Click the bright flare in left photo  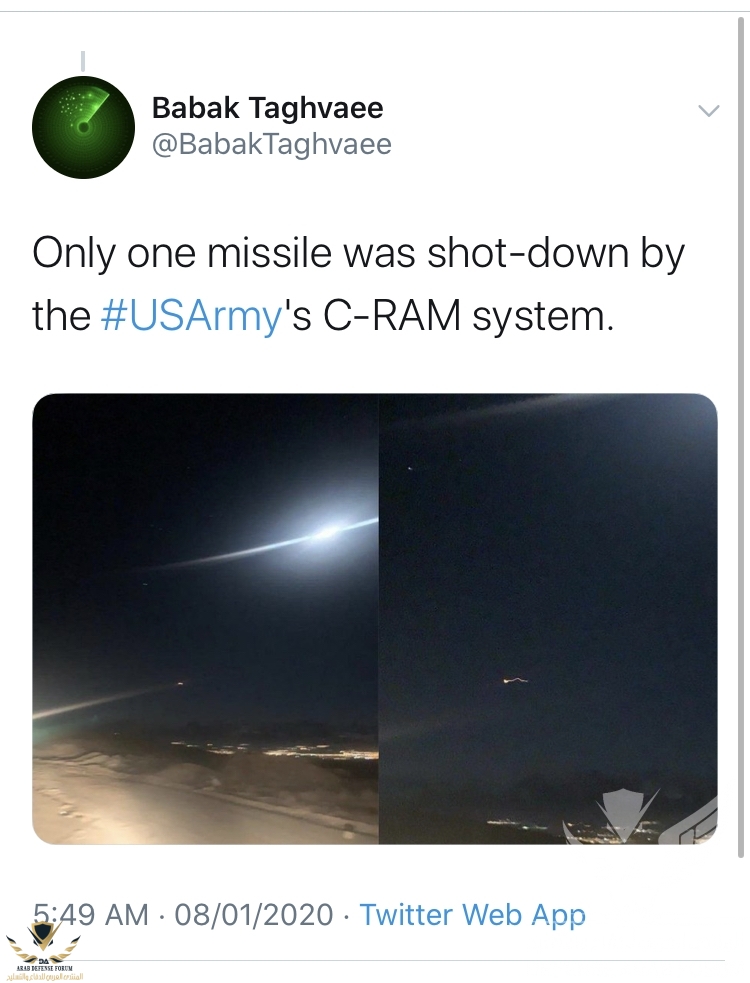(x=325, y=535)
